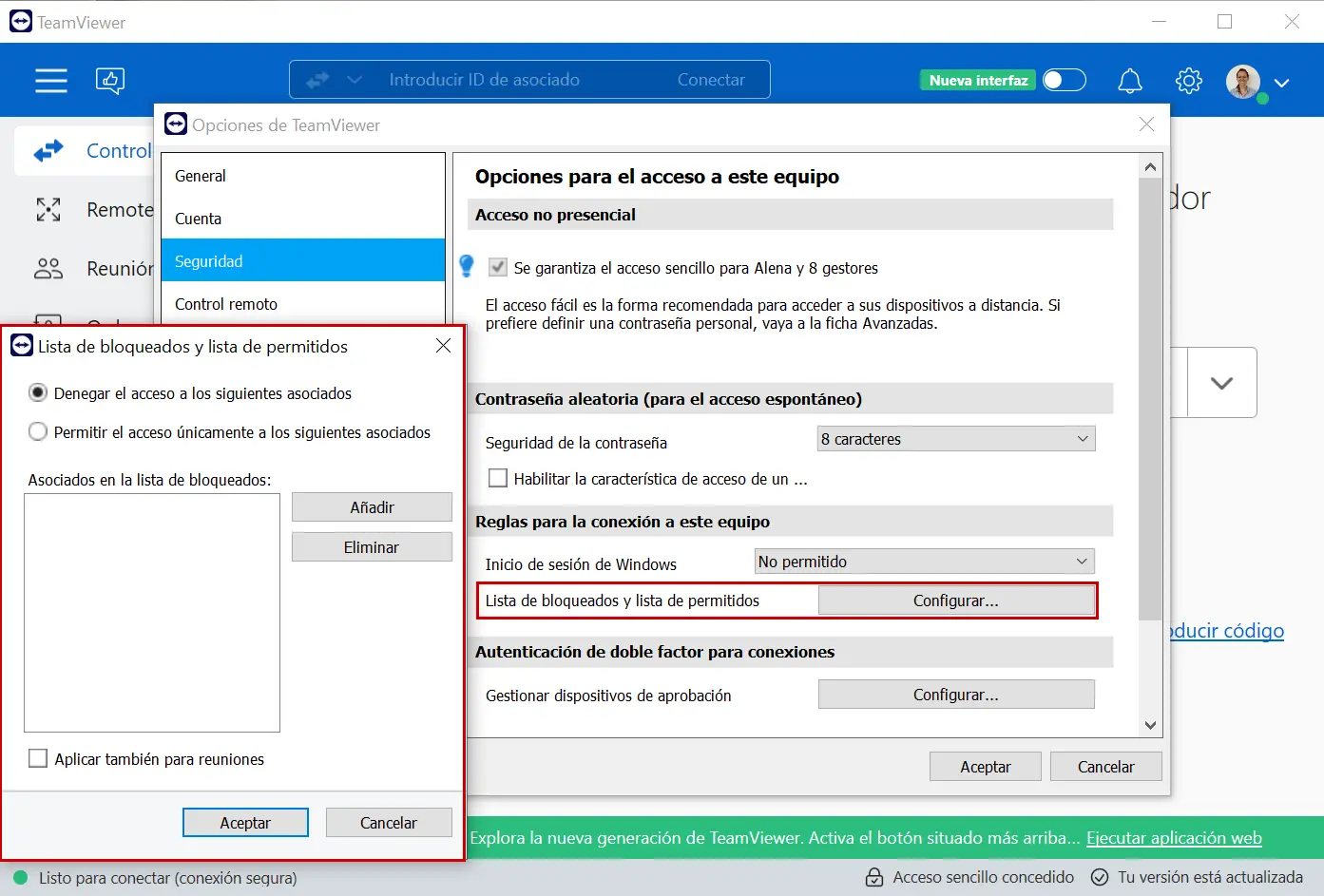Expand the dropdown chevron in main window
The image size is (1324, 896).
tap(1222, 383)
